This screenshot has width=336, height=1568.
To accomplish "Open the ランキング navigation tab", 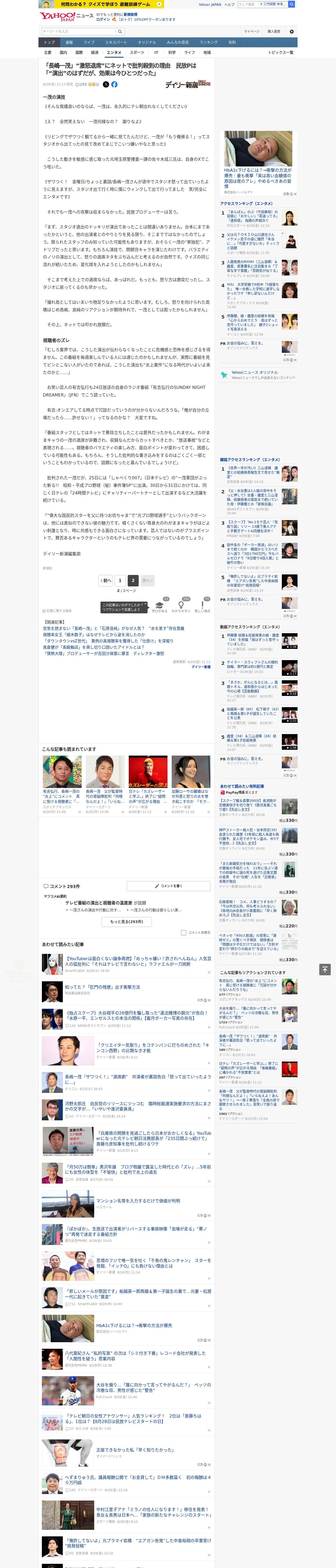I will click(209, 43).
